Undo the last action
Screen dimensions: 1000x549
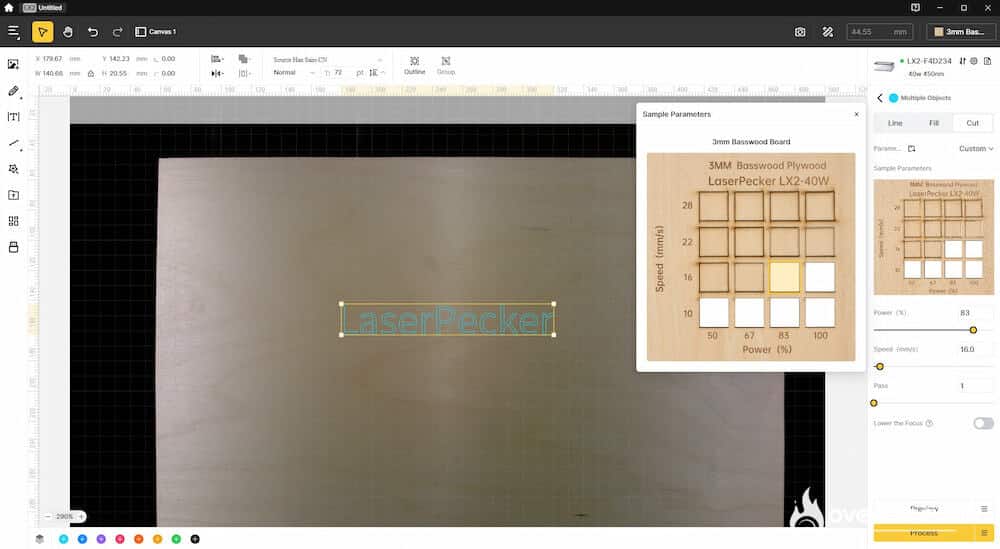coord(92,31)
